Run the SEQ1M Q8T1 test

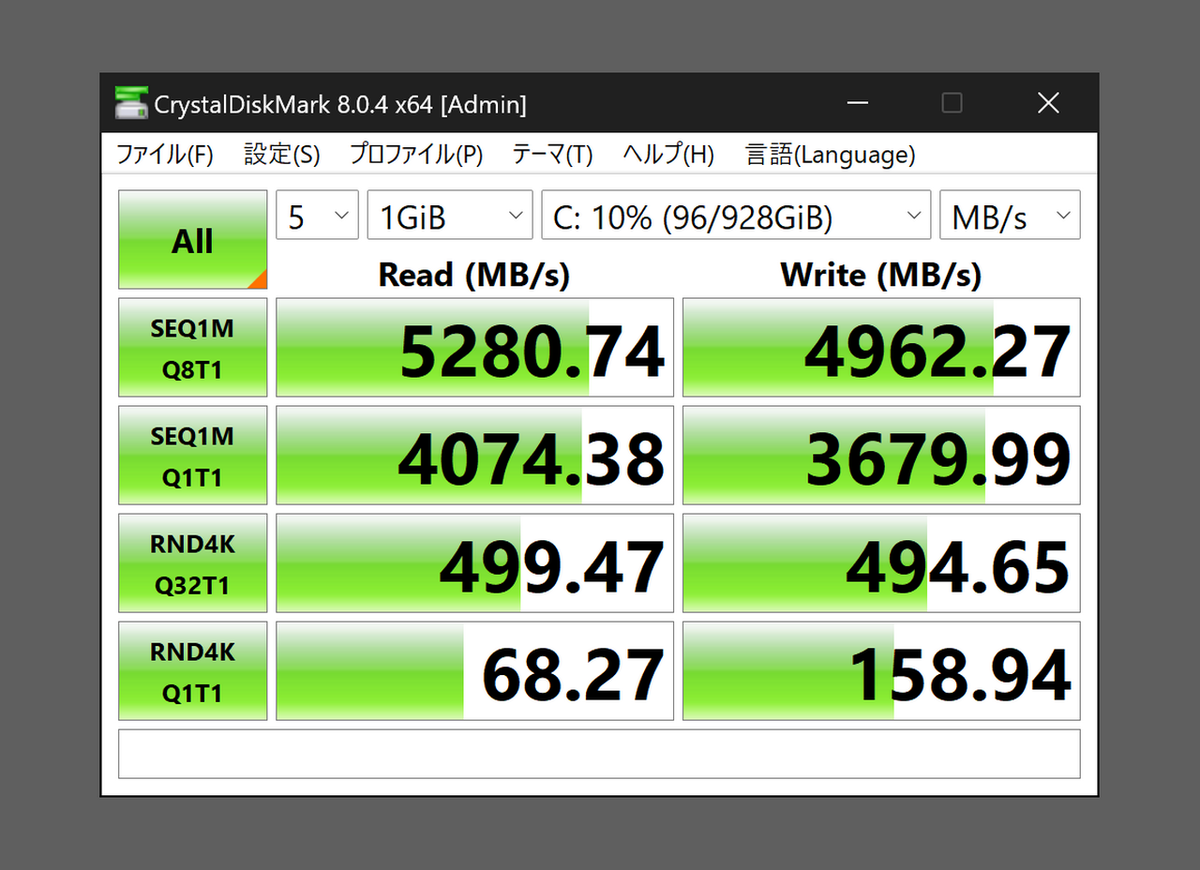[193, 348]
